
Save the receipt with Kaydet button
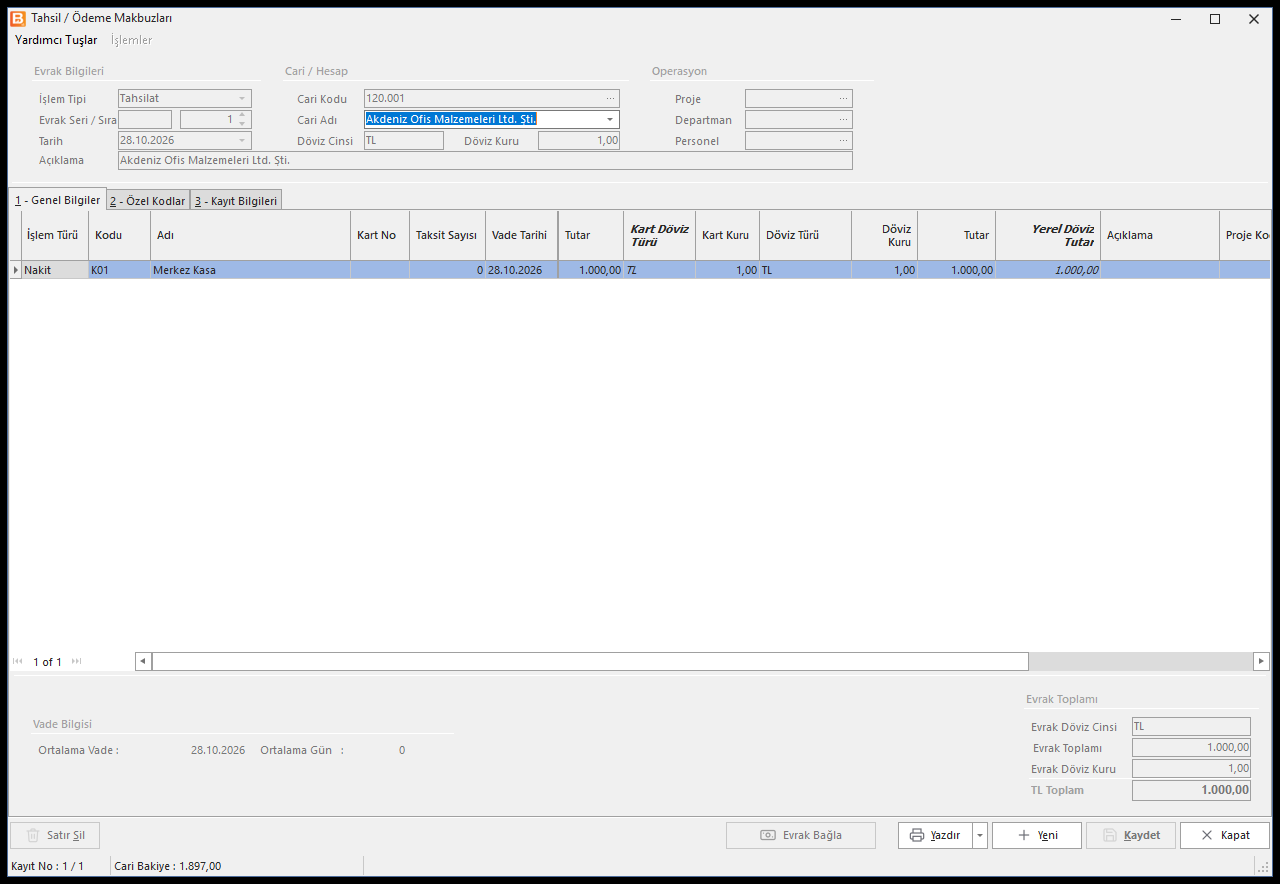pyautogui.click(x=1131, y=835)
